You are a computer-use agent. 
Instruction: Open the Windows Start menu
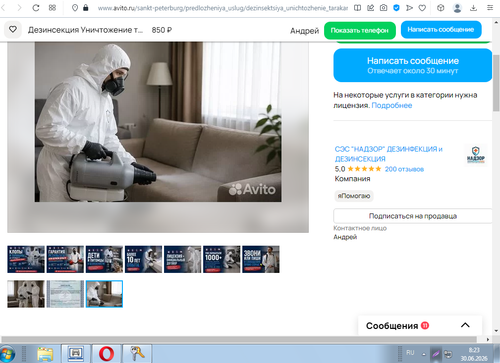(7, 354)
